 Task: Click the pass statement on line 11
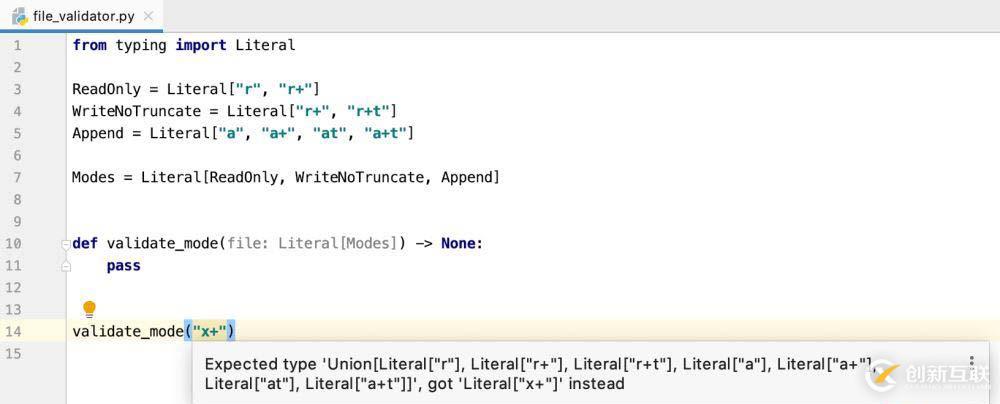click(123, 266)
